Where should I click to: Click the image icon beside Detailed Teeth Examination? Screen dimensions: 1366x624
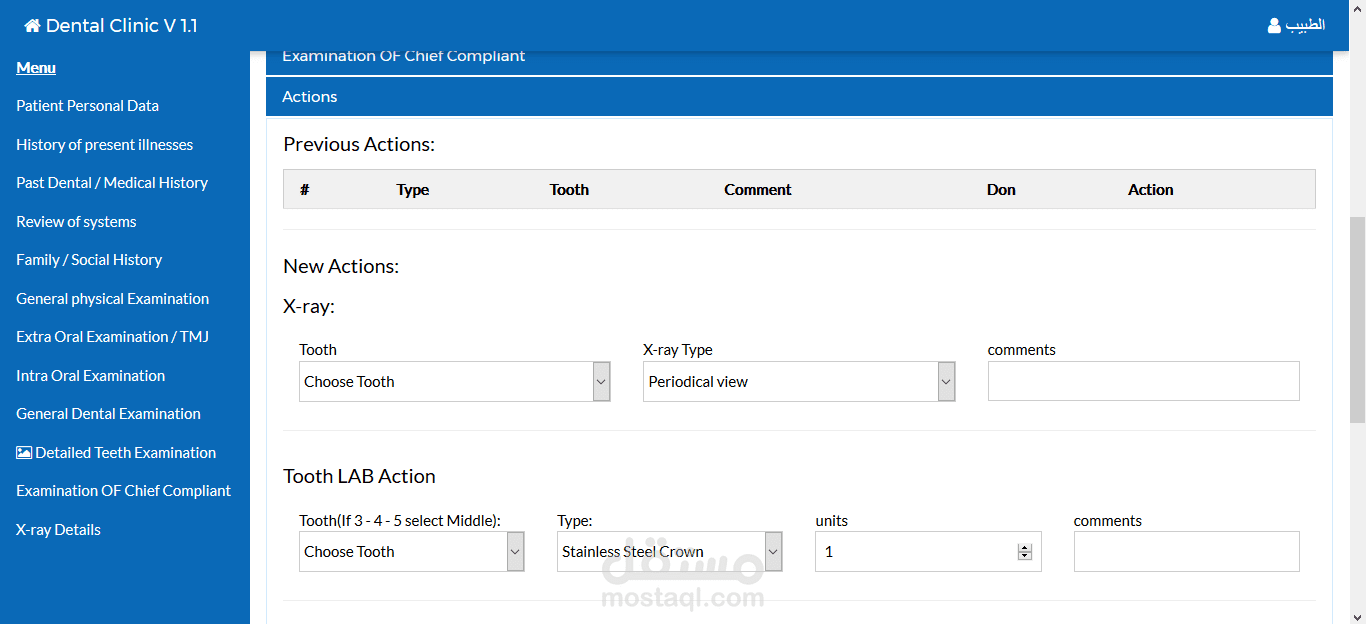[x=24, y=453]
